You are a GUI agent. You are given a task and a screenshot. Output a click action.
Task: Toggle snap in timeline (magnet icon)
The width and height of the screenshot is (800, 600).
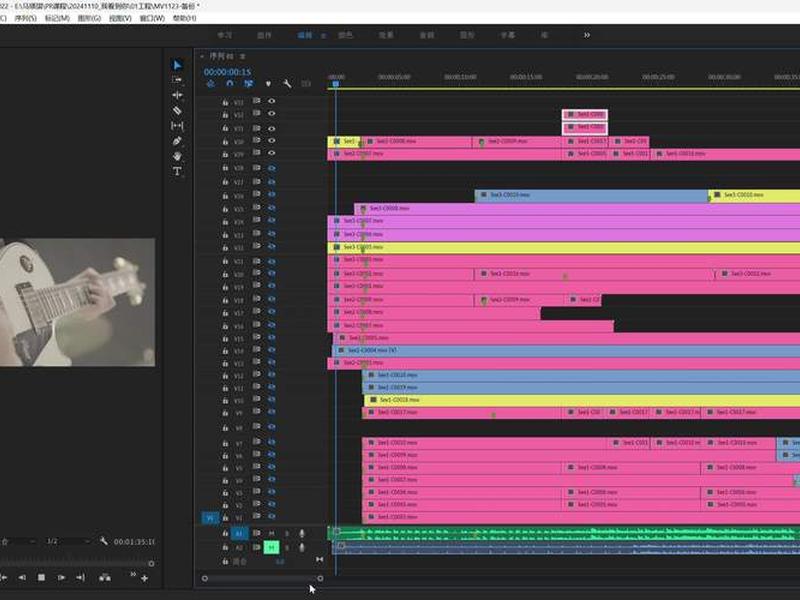pyautogui.click(x=230, y=84)
